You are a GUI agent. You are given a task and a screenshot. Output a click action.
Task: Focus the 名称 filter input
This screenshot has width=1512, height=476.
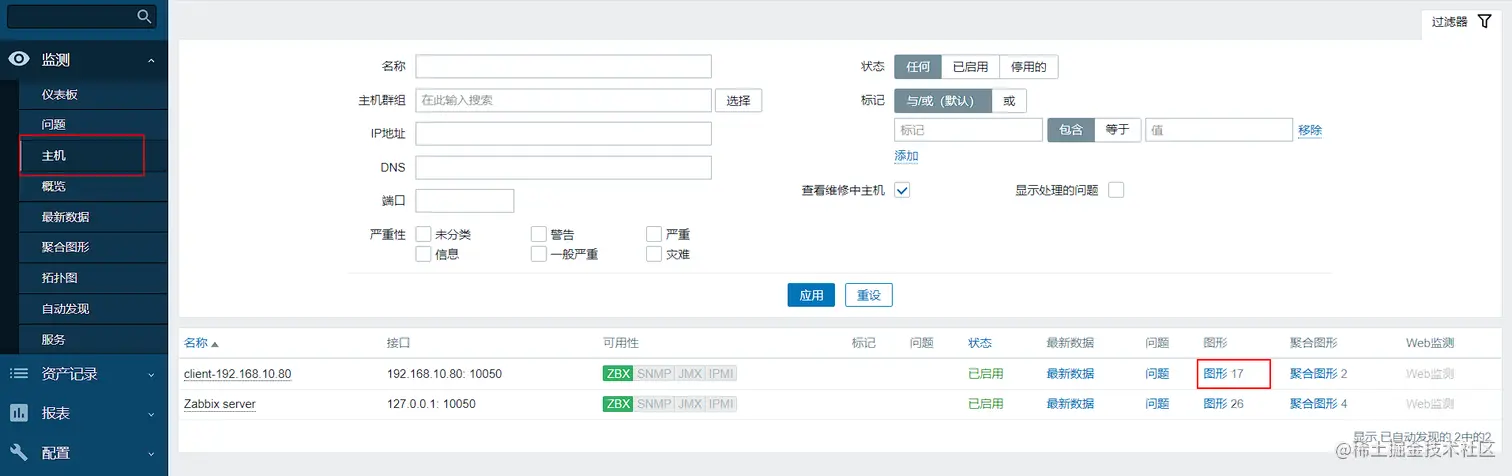tap(563, 66)
